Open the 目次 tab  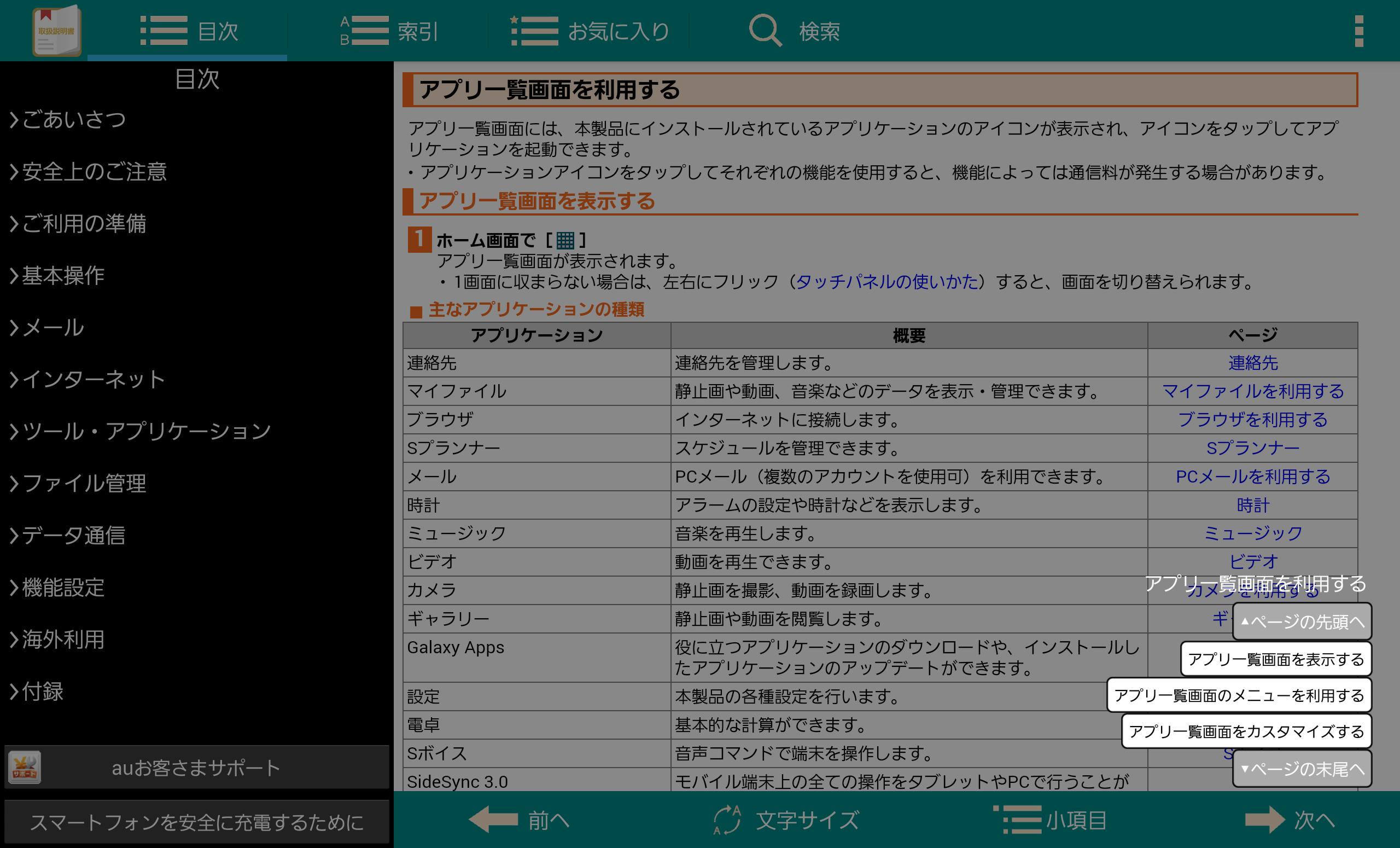click(187, 31)
